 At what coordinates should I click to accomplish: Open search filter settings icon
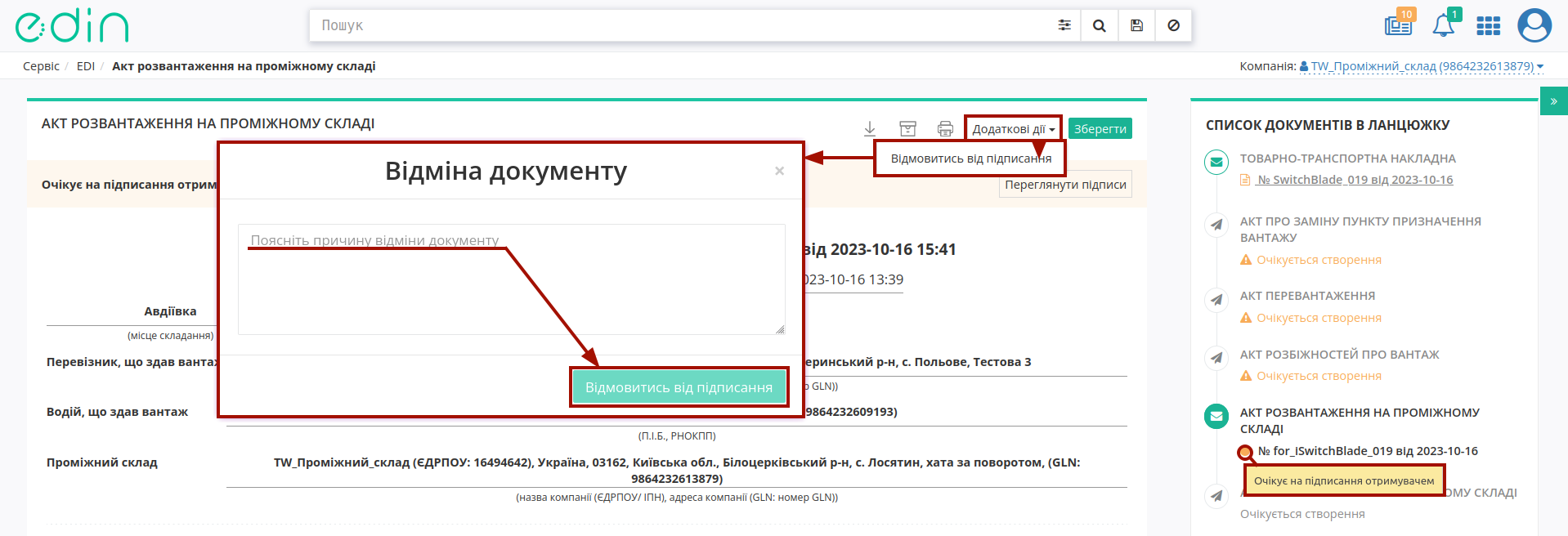click(1064, 25)
